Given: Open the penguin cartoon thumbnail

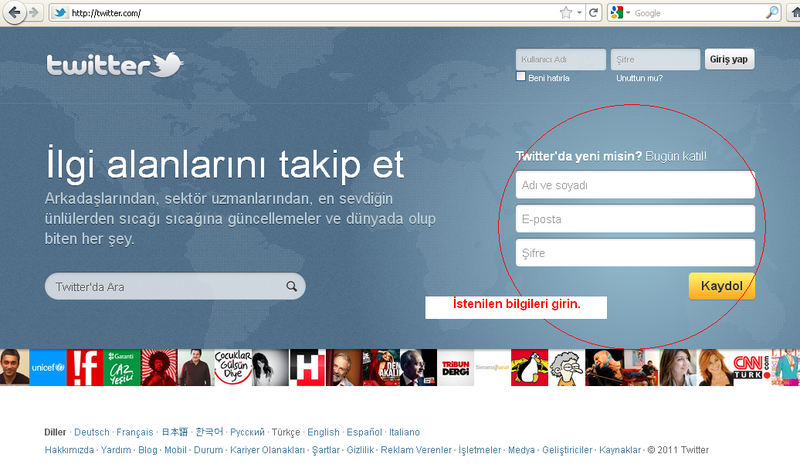Looking at the screenshot, I should 530,367.
